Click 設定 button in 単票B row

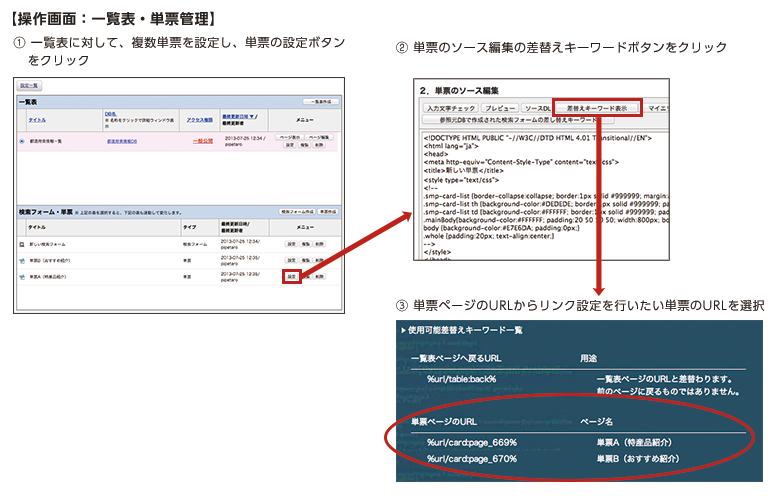point(292,260)
